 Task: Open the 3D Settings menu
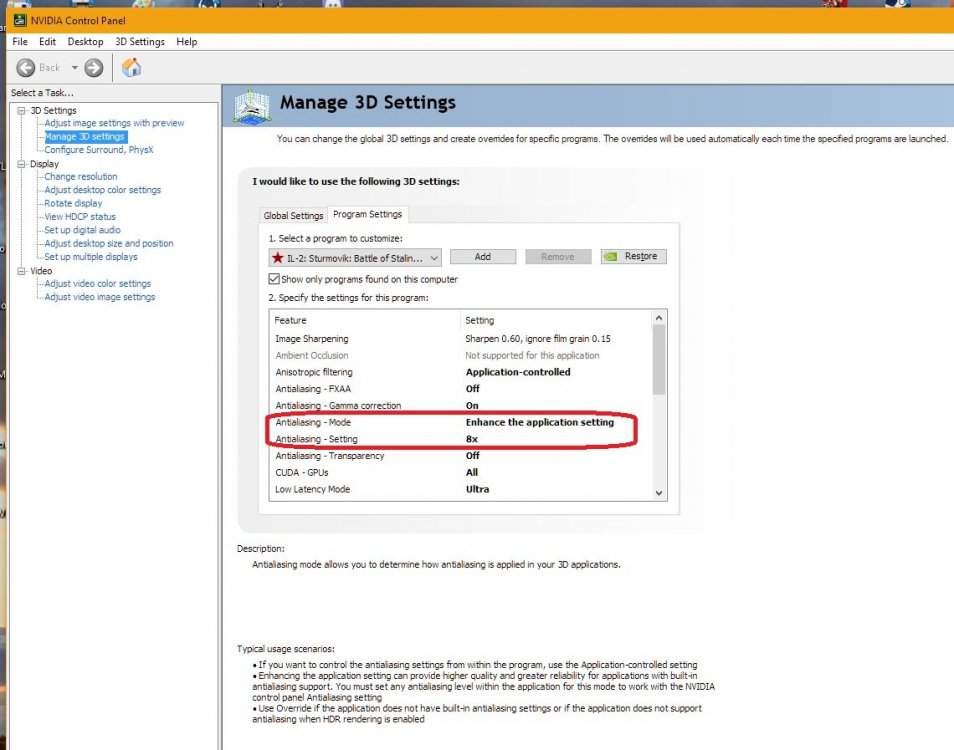point(140,41)
